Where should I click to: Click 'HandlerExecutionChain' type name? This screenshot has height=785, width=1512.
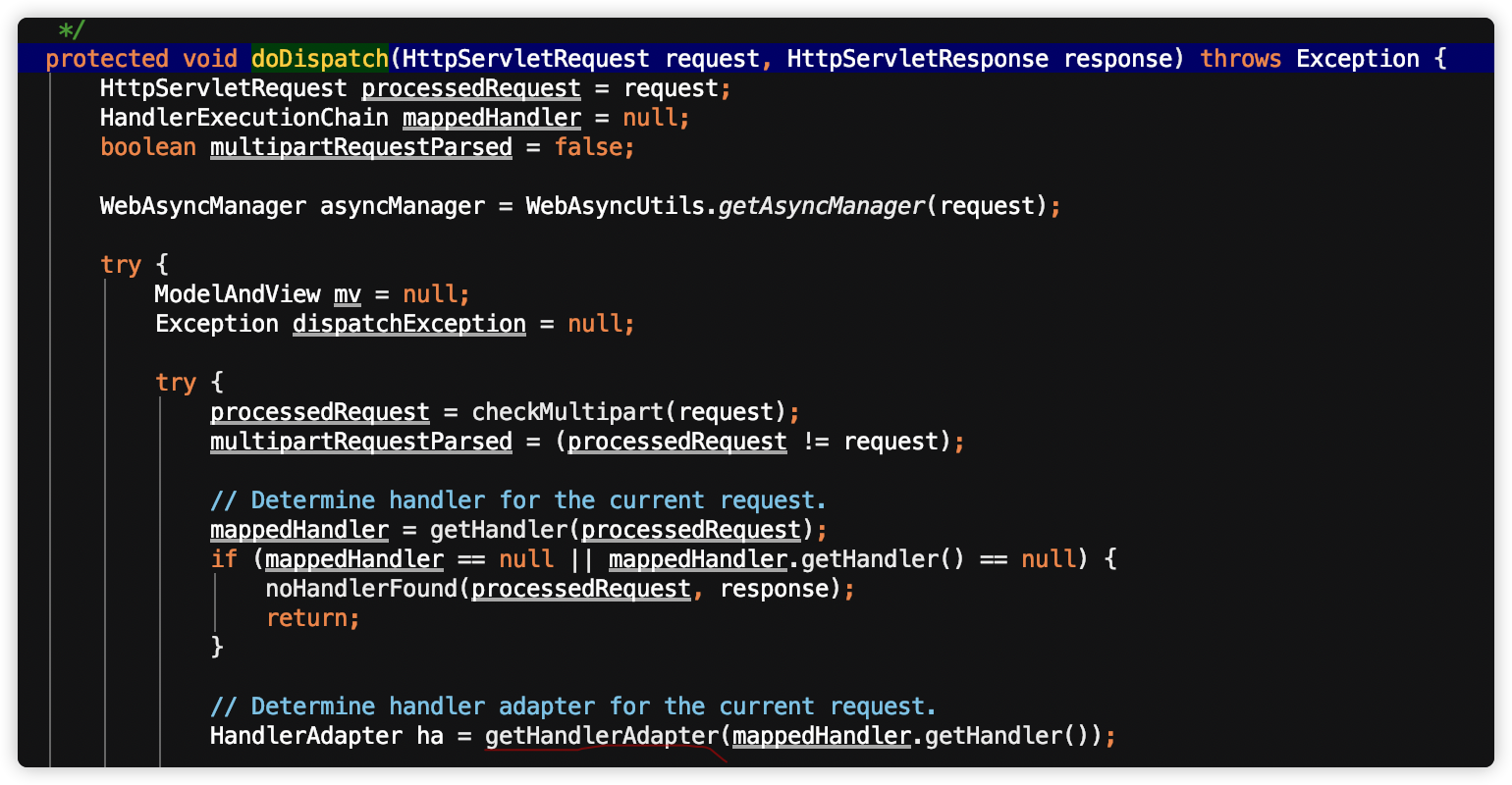click(244, 118)
